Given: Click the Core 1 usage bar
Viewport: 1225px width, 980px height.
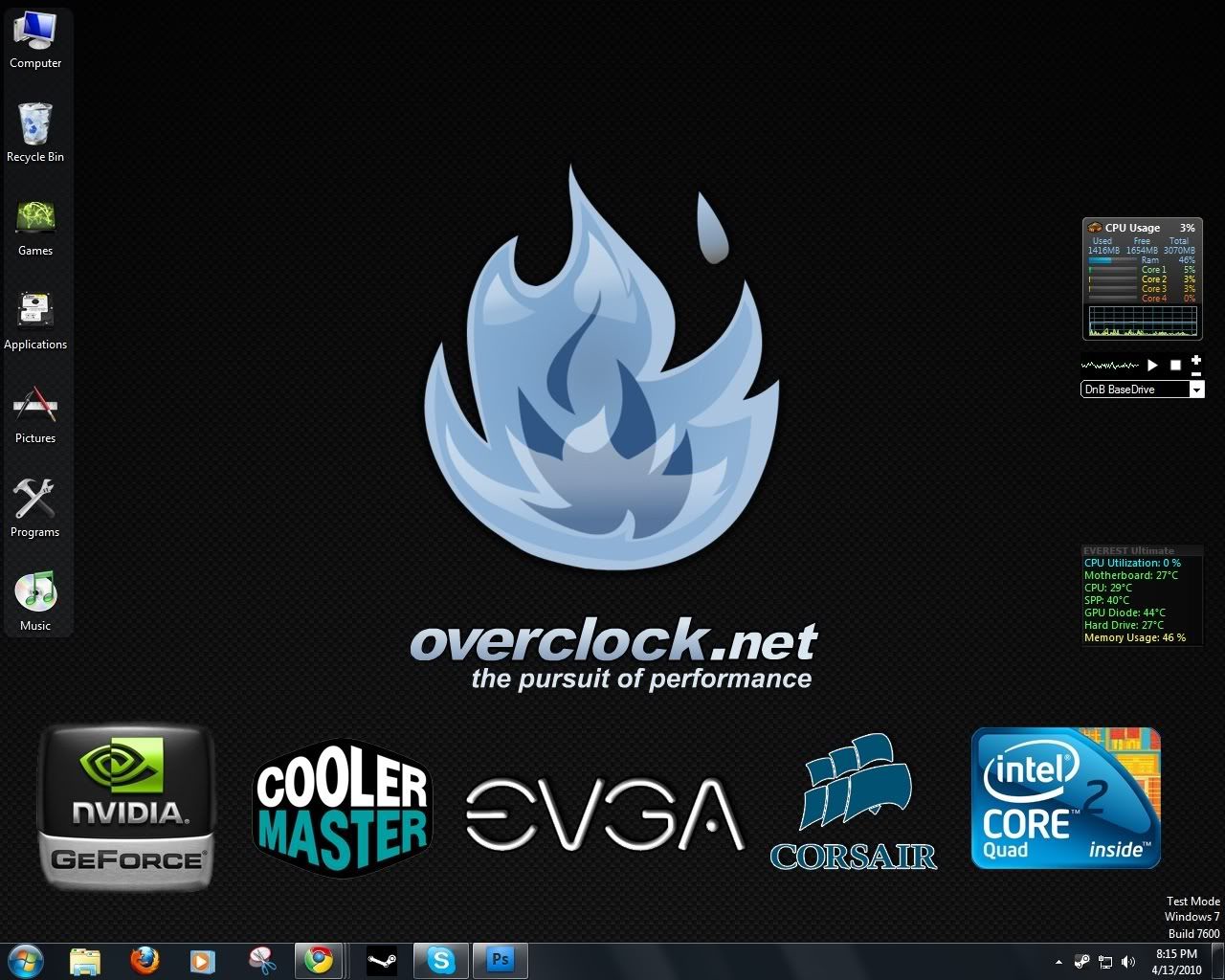Looking at the screenshot, I should click(x=1112, y=270).
